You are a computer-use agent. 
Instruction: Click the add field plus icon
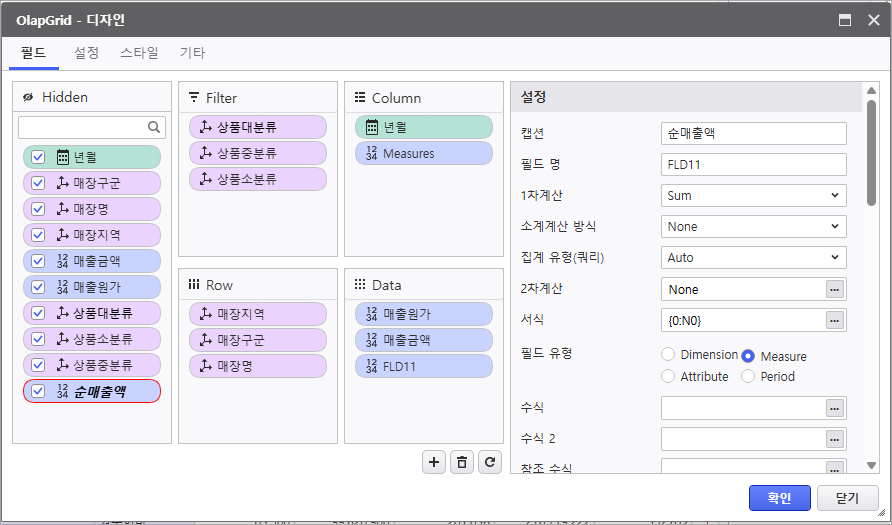tap(434, 461)
